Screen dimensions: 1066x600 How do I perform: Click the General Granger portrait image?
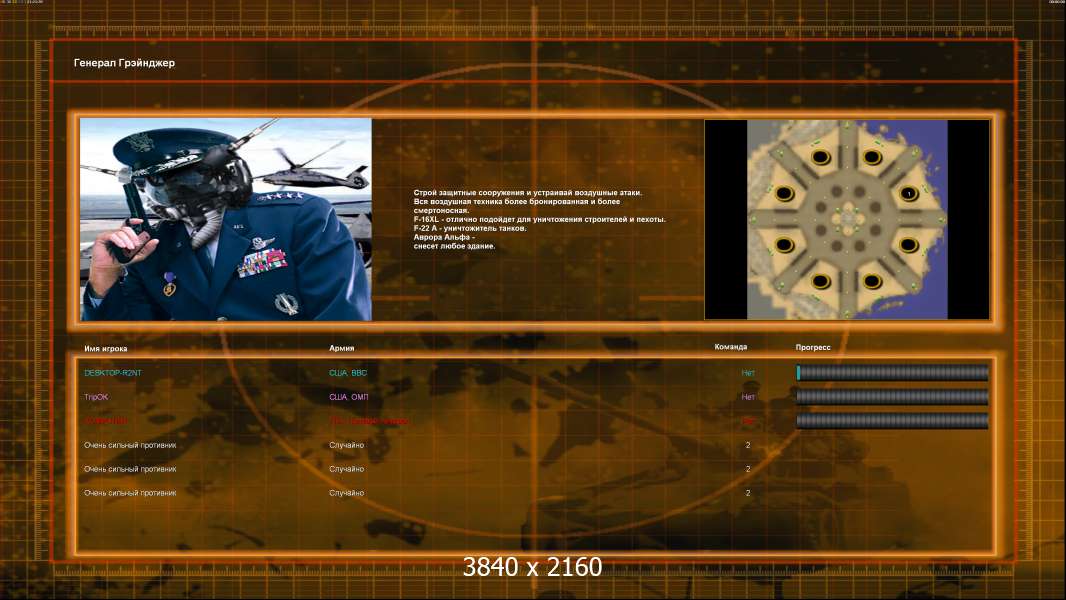[225, 219]
